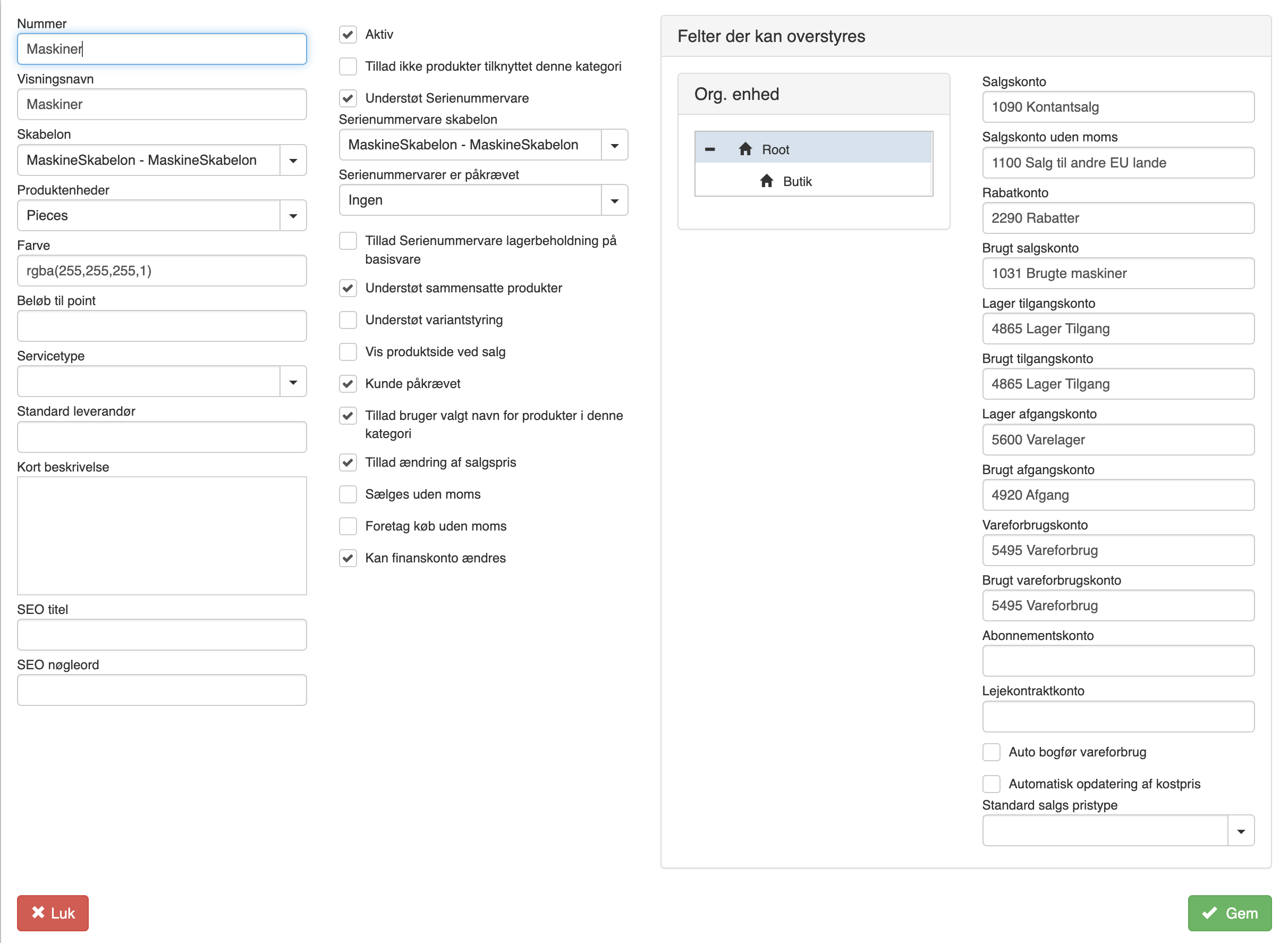Click the Luk button

(x=53, y=913)
